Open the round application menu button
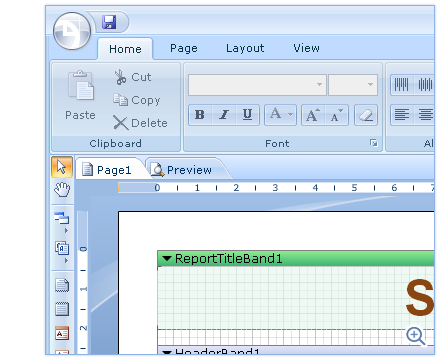The height and width of the screenshot is (360, 440). click(72, 31)
